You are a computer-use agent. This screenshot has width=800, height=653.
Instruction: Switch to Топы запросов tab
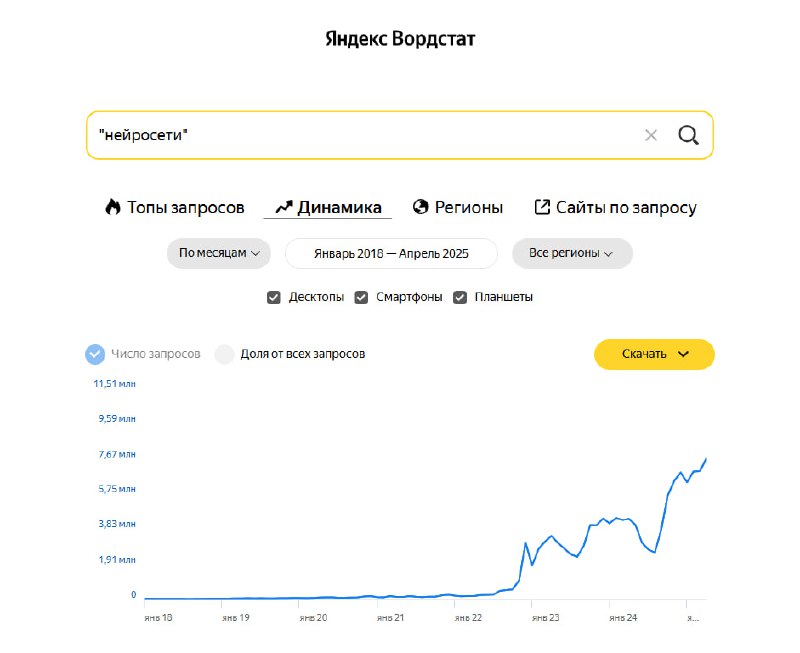coord(175,207)
